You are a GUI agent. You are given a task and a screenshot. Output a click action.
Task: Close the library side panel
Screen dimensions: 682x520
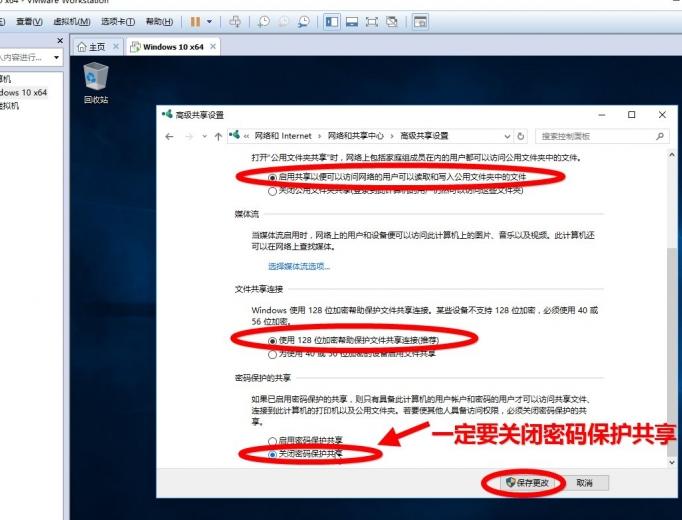tap(60, 40)
